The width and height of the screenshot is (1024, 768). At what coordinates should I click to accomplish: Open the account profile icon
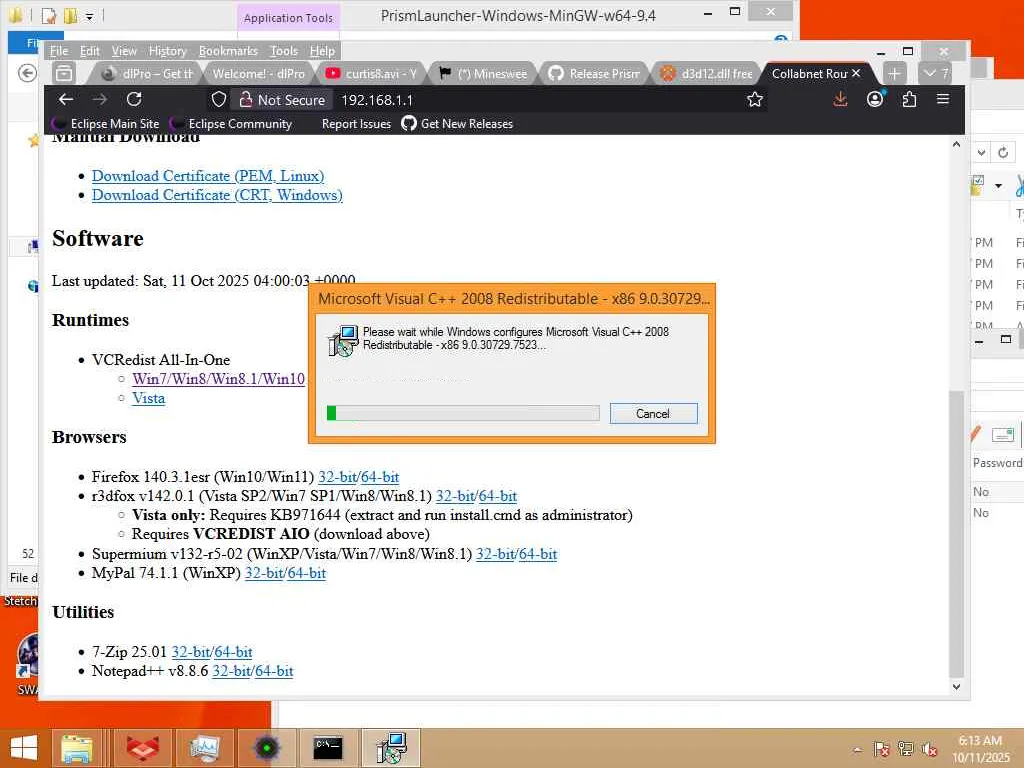pos(874,99)
